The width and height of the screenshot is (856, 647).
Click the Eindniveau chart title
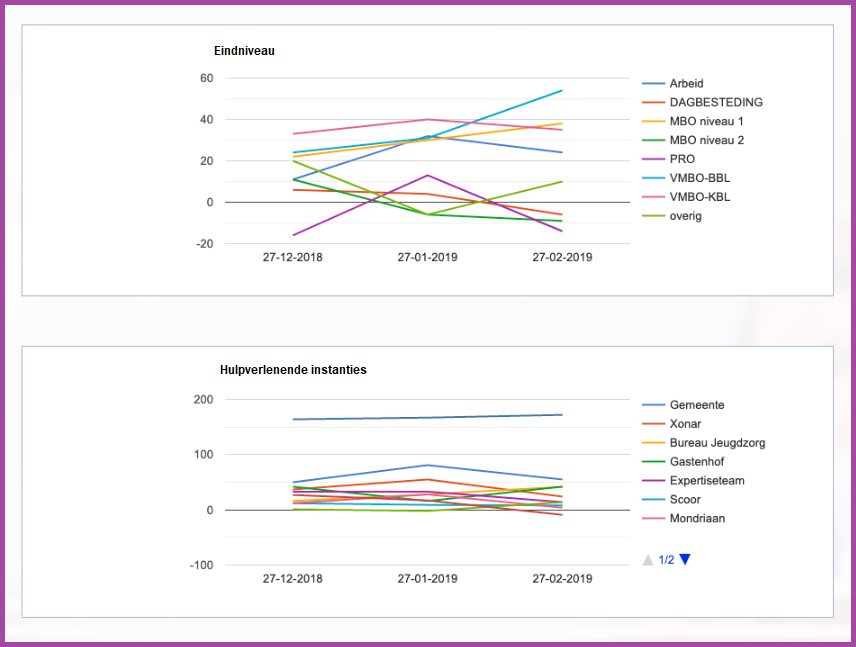(244, 50)
